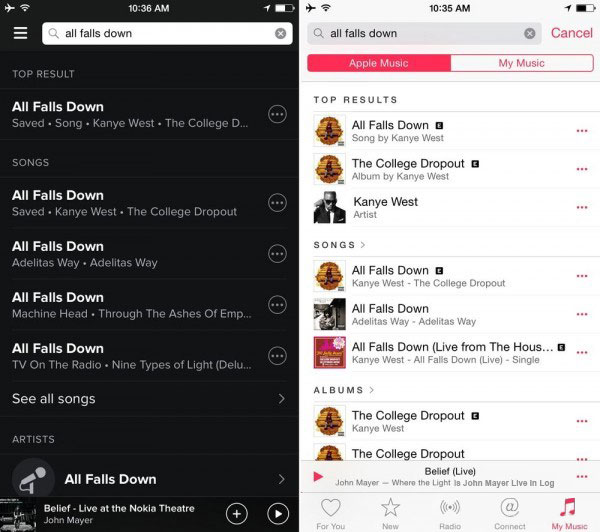The image size is (600, 532).
Task: Switch to the Apple Music segment
Action: click(x=379, y=63)
